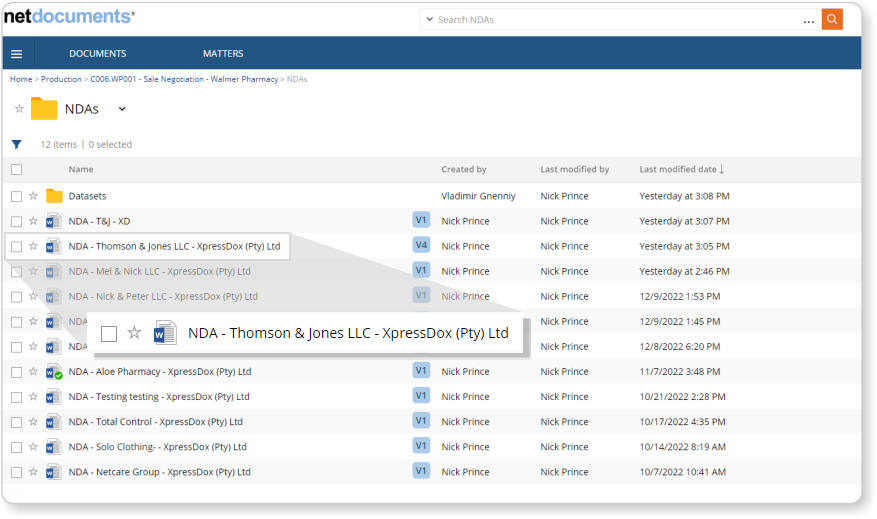The width and height of the screenshot is (877, 519).
Task: Star the NDA - Netcare Group document
Action: (x=34, y=473)
